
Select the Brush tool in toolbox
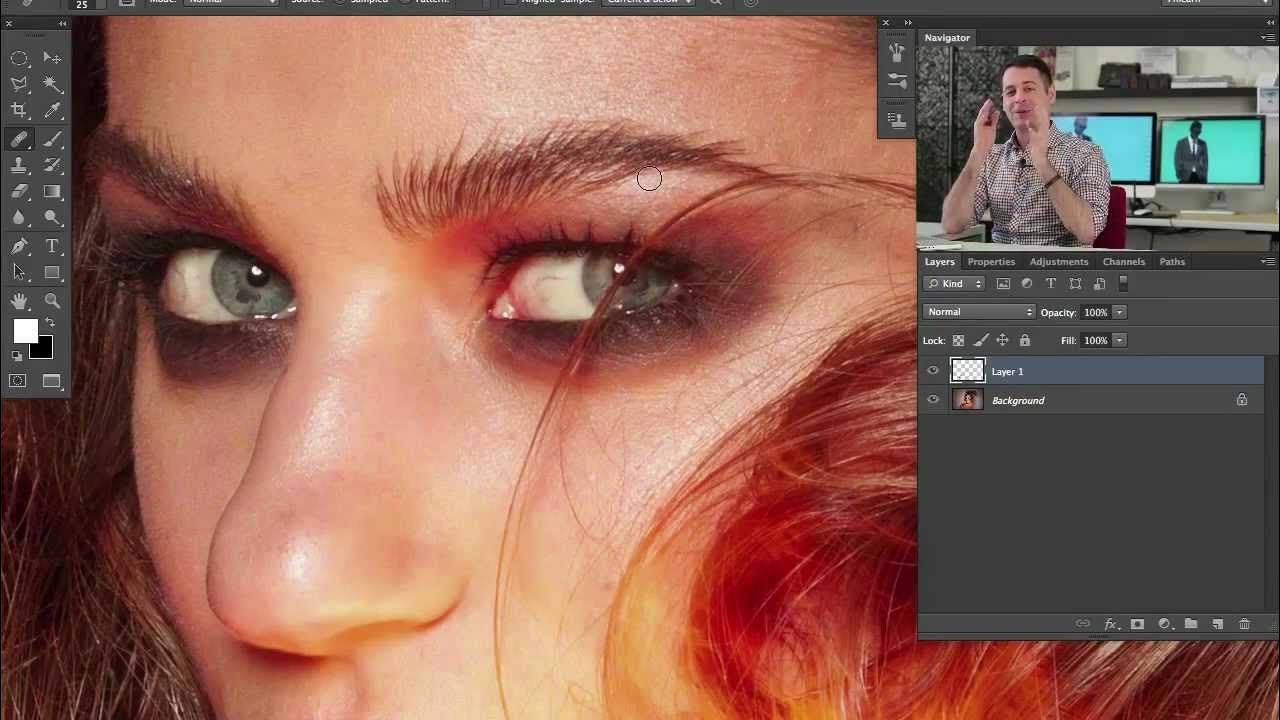click(x=52, y=140)
